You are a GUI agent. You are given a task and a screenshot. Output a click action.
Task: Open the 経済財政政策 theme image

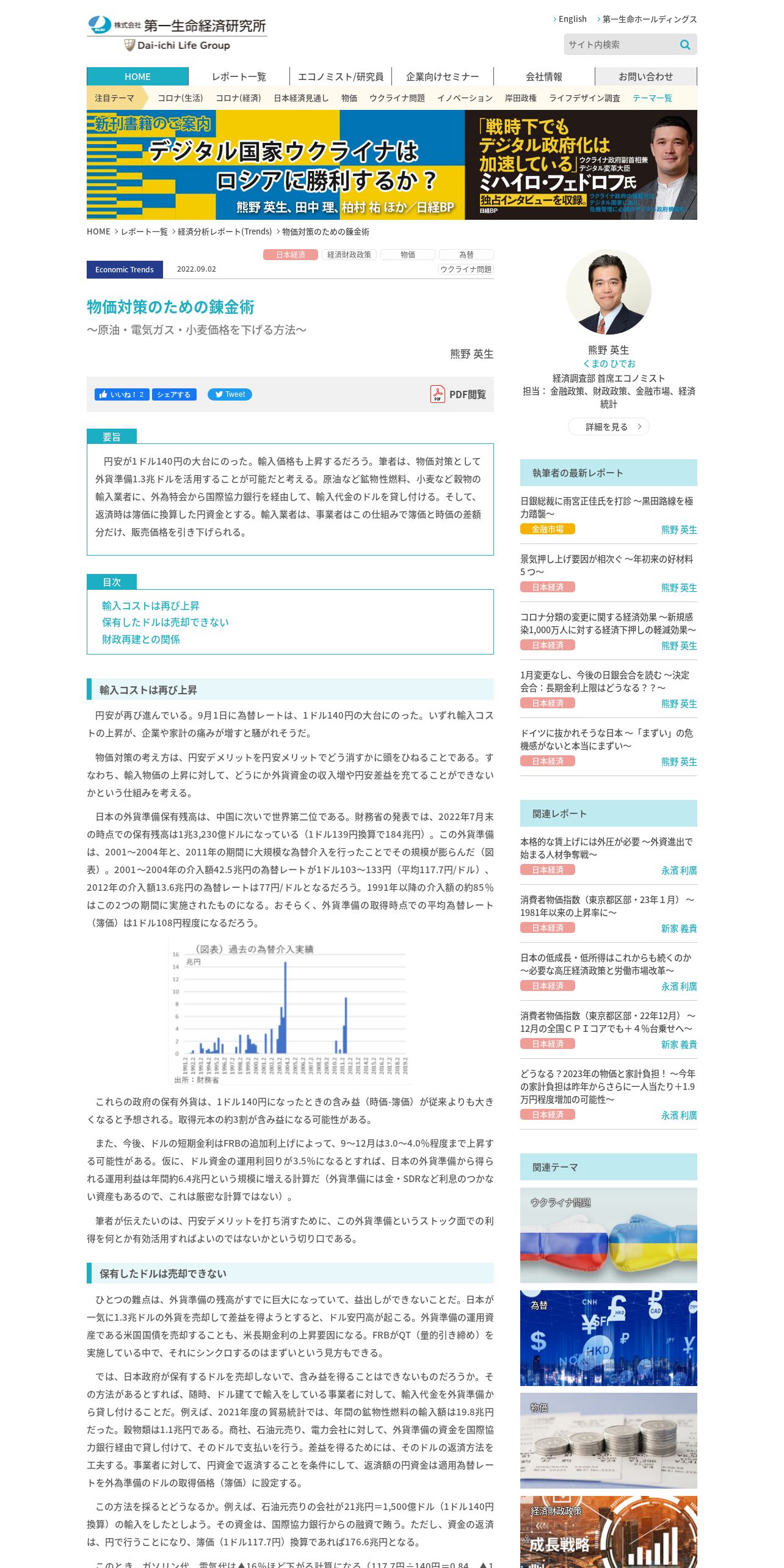pyautogui.click(x=609, y=1532)
